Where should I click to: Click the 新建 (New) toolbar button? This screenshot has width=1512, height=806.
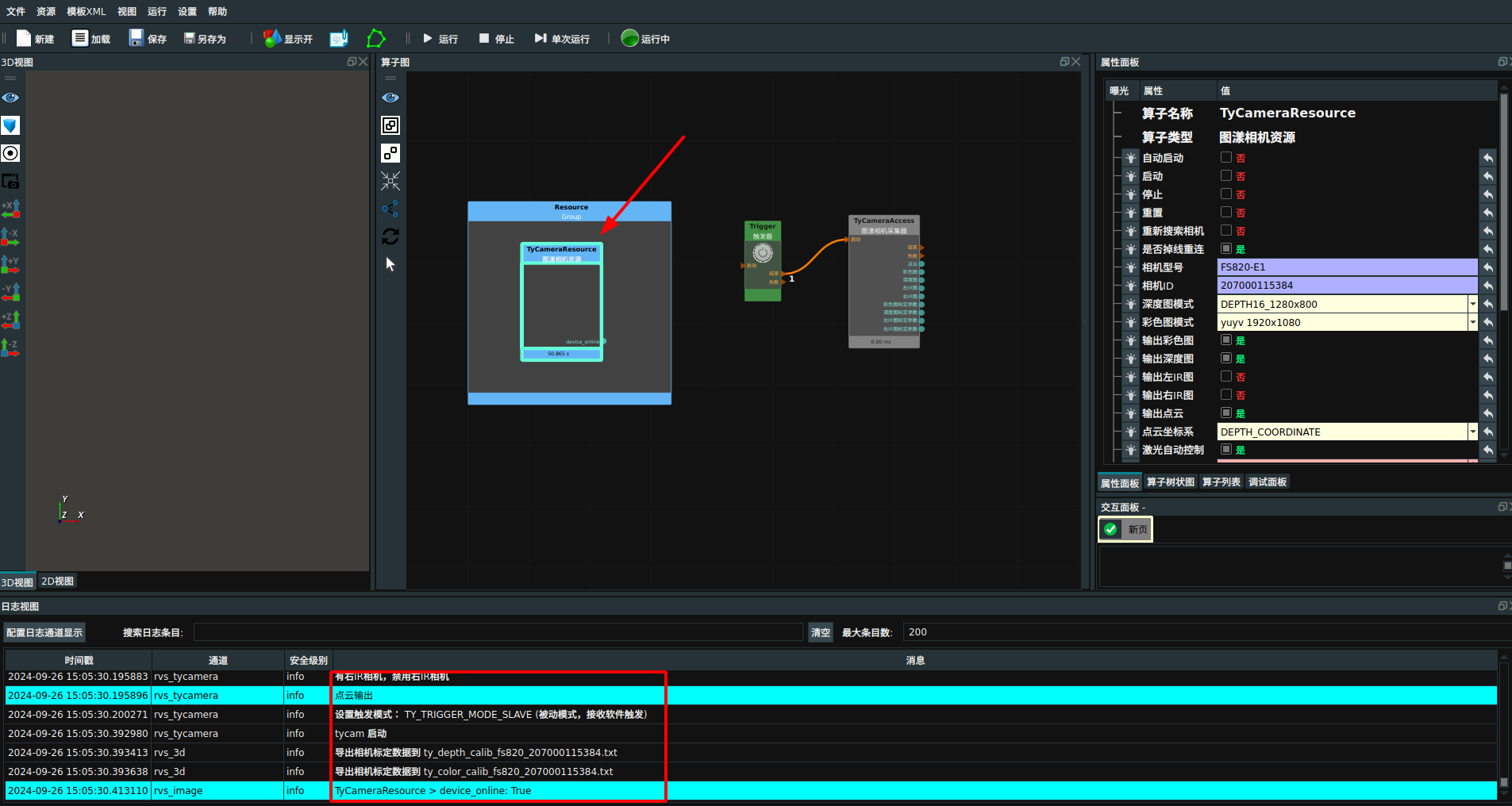pos(35,39)
